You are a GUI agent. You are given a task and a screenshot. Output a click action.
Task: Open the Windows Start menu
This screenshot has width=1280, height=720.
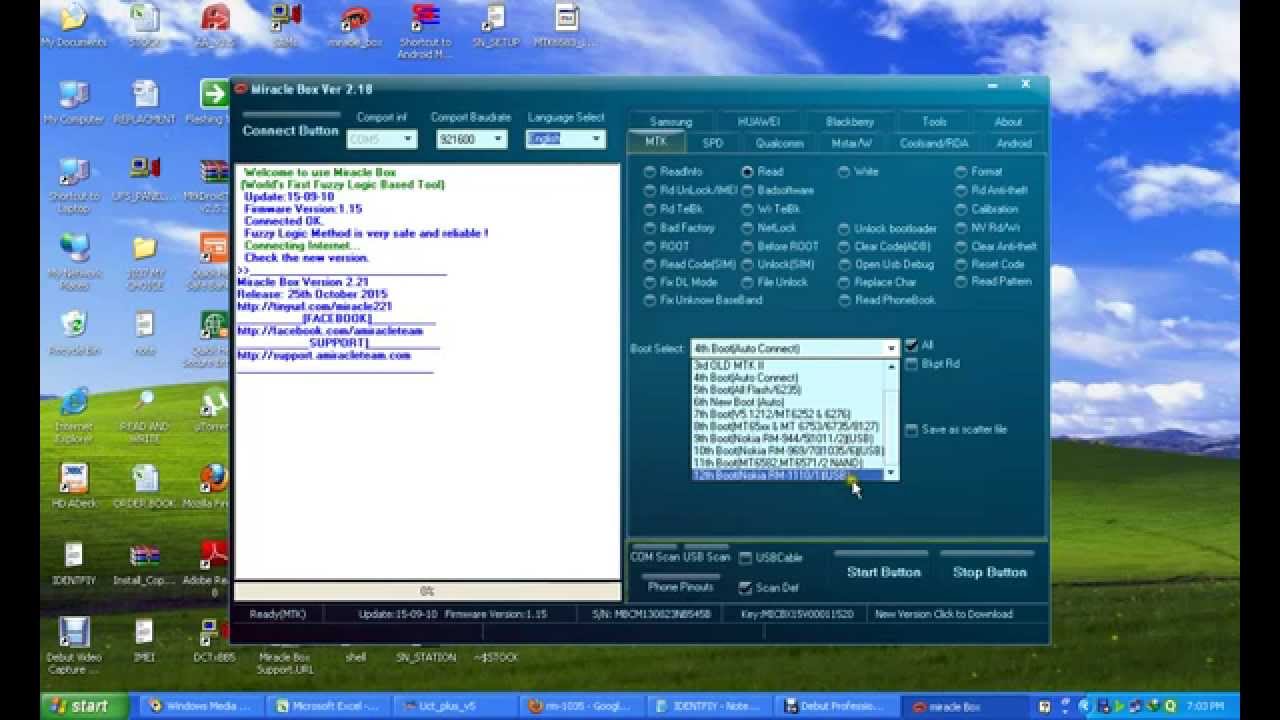(85, 706)
